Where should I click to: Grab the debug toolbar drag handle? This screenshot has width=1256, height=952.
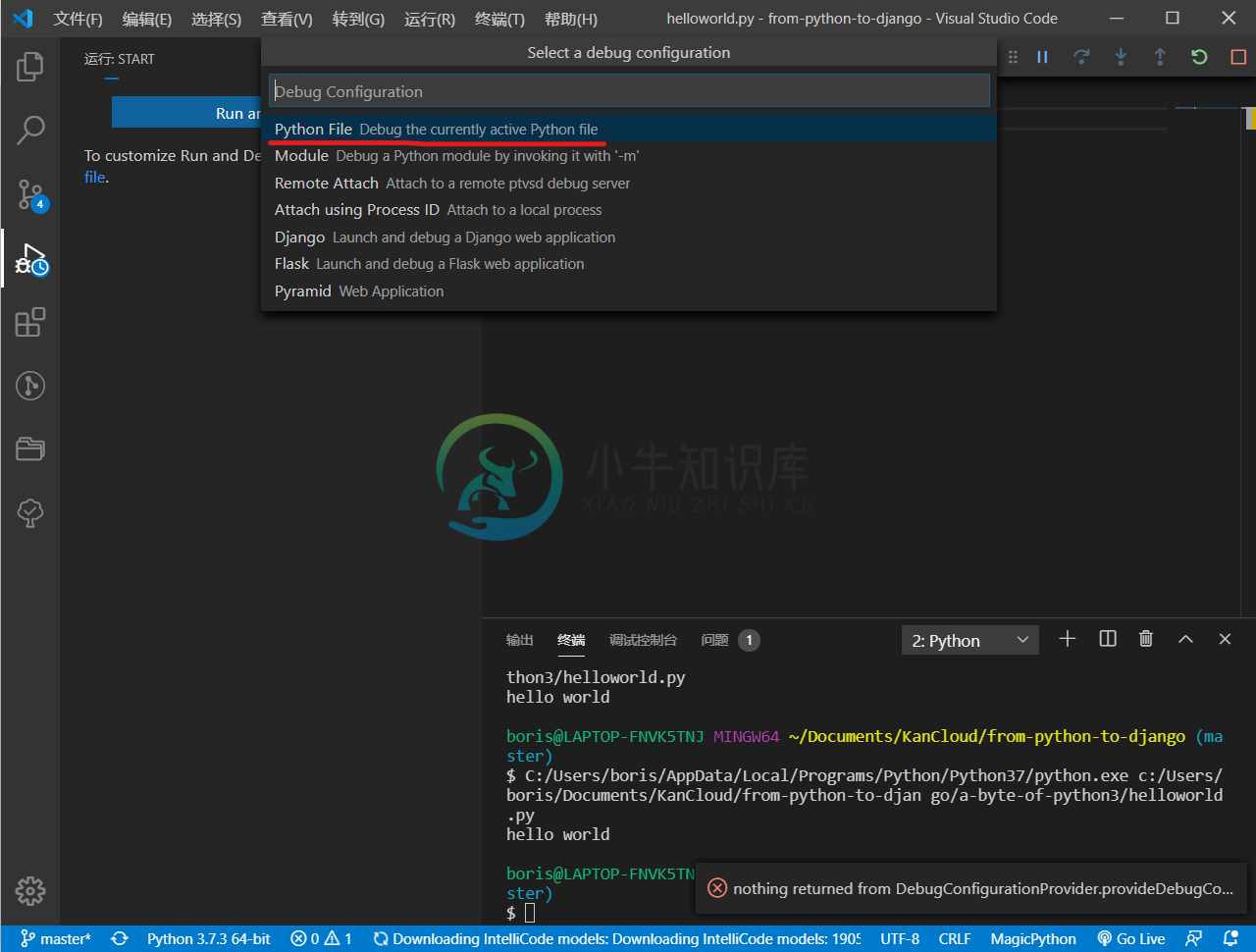(x=1014, y=57)
